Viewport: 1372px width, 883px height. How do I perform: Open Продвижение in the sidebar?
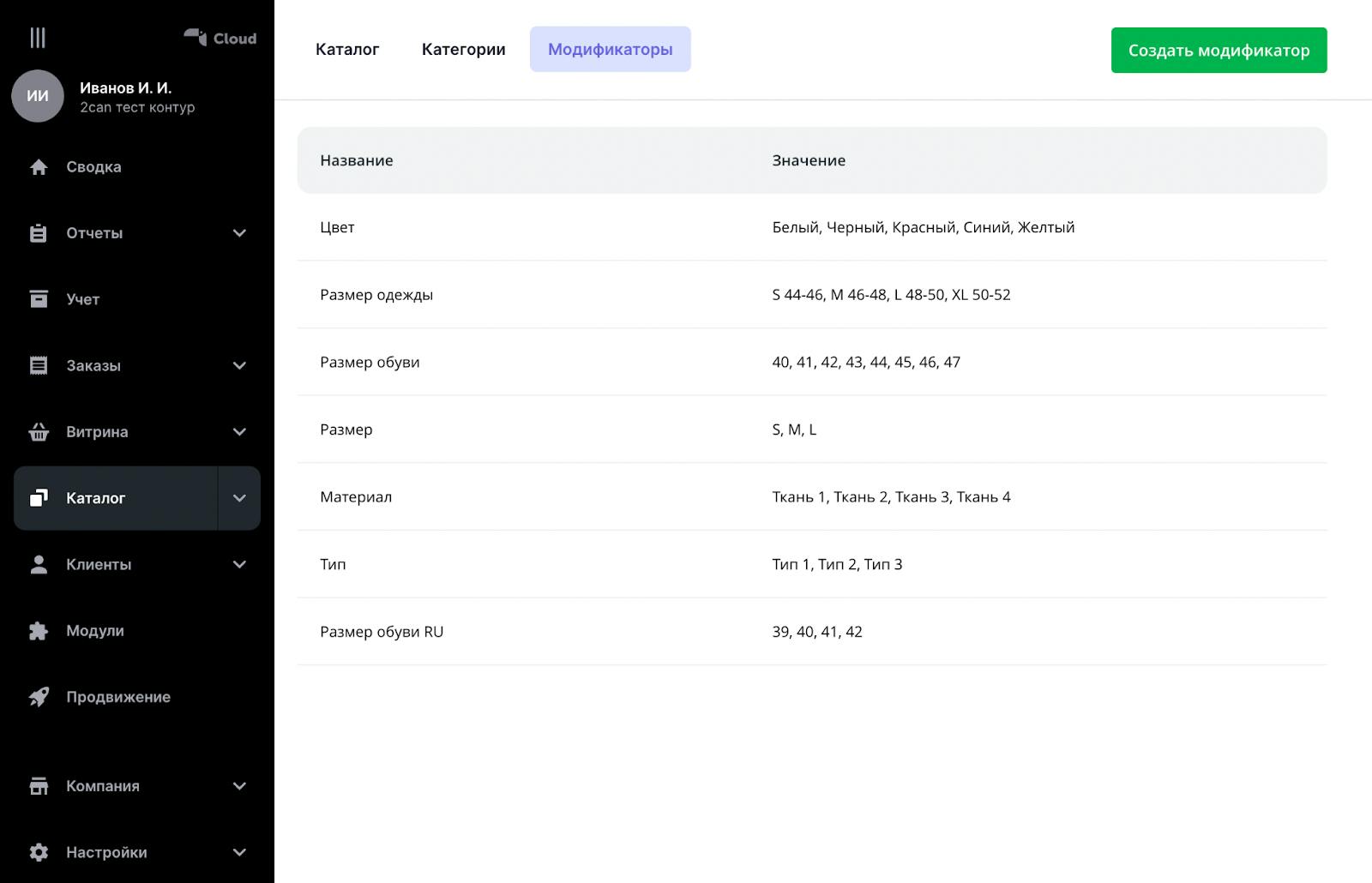(x=118, y=697)
